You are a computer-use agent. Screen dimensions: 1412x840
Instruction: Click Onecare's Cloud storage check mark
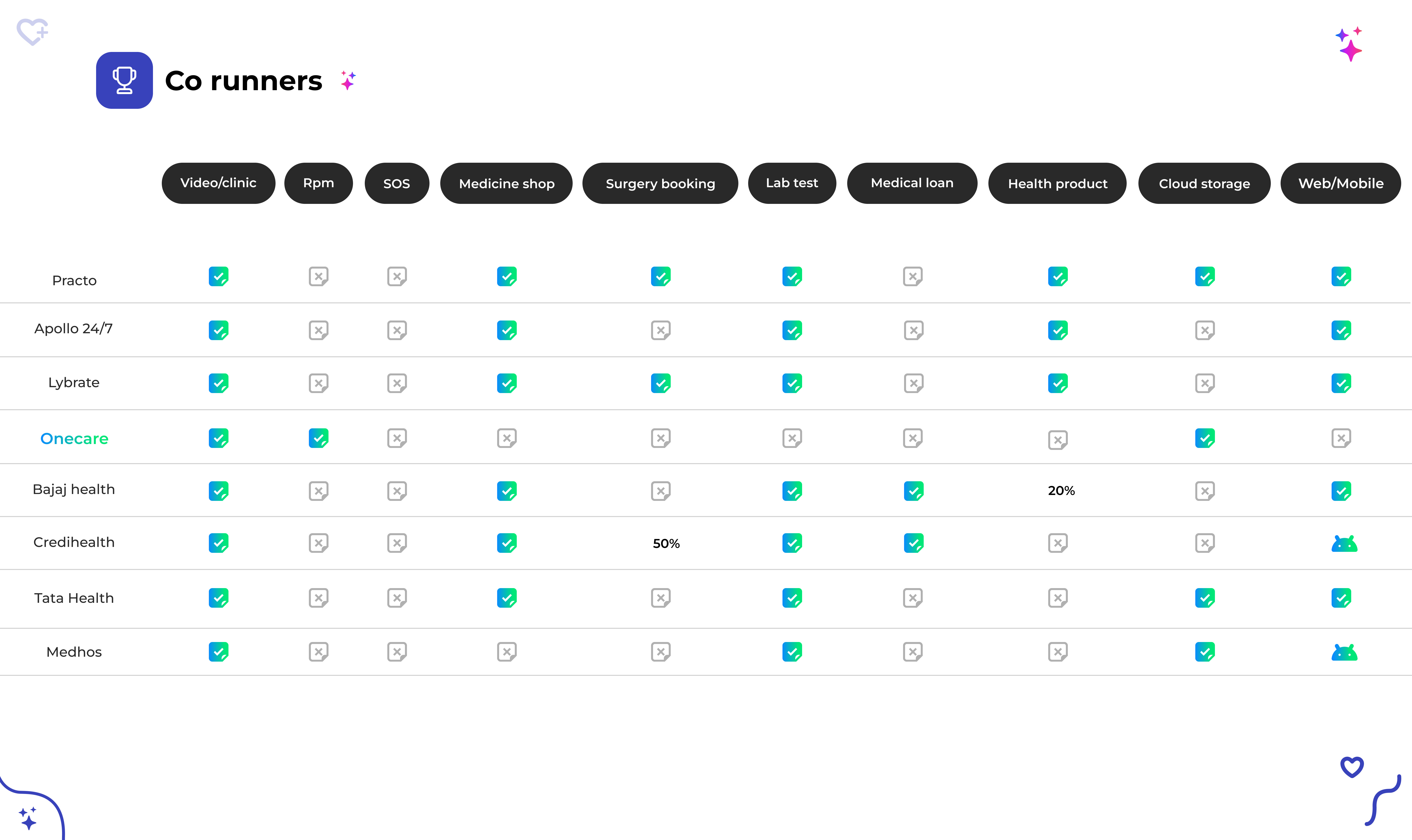(1205, 438)
